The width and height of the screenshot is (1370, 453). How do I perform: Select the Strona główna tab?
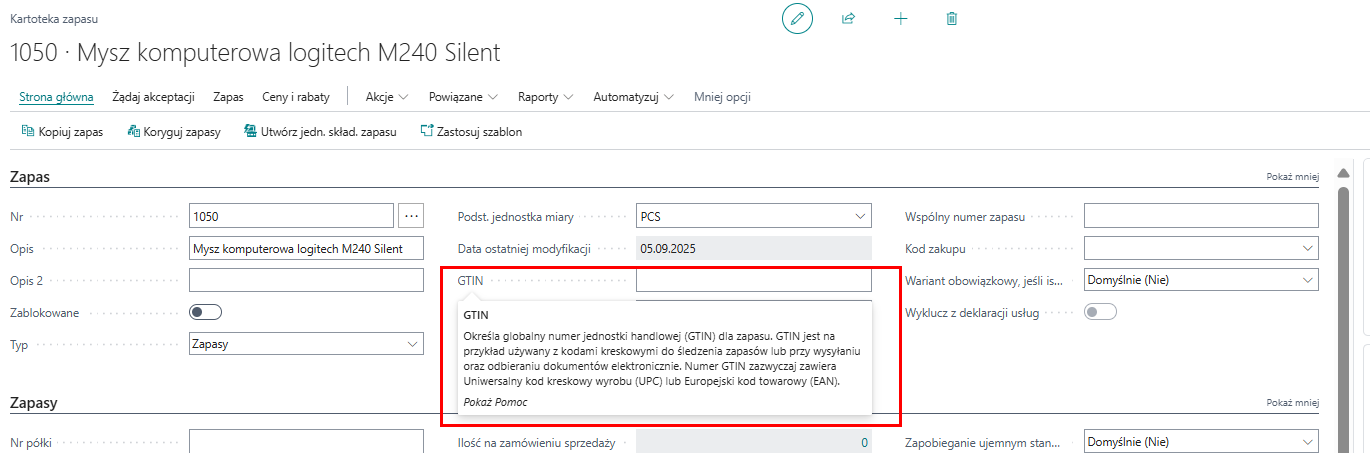pyautogui.click(x=57, y=97)
